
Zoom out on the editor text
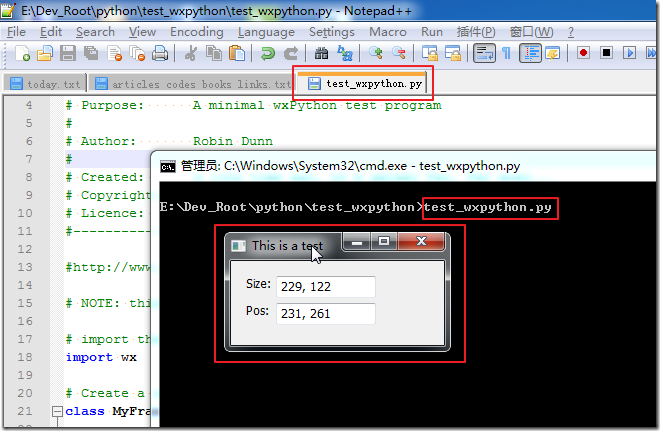[399, 53]
